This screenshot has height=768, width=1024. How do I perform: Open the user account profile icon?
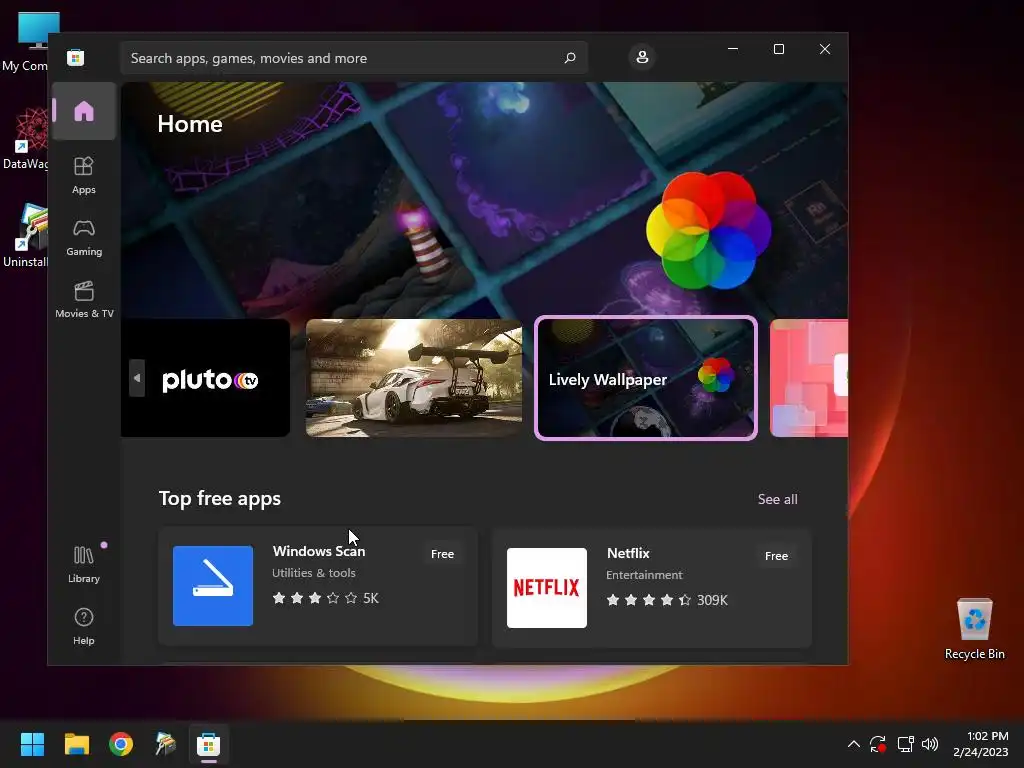pyautogui.click(x=642, y=57)
